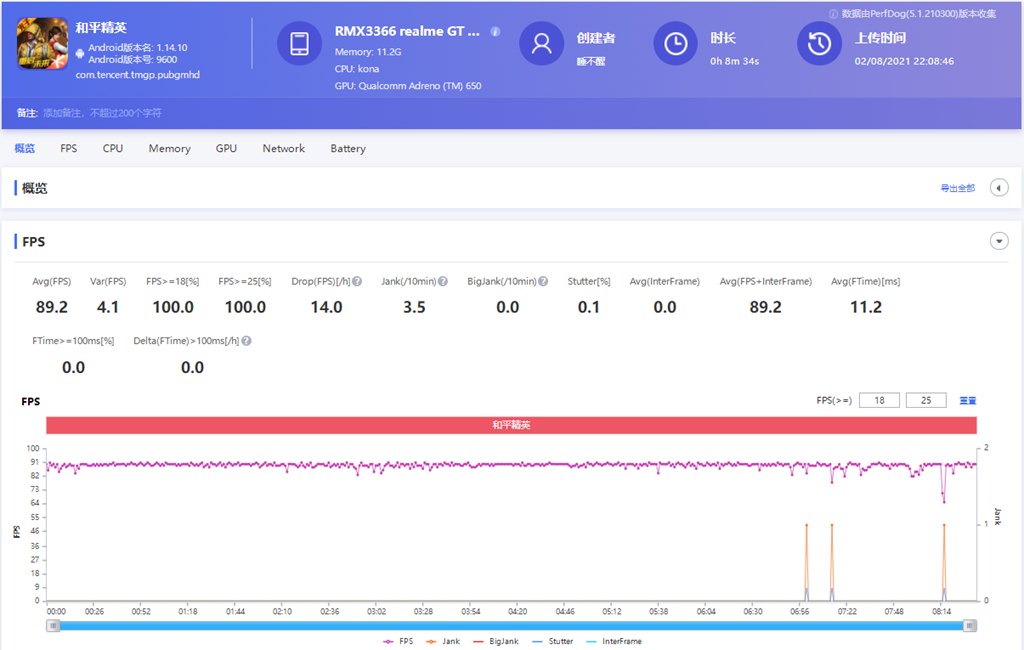The width and height of the screenshot is (1024, 650).
Task: Click help icon next to BigJank(/10min)
Action: [x=543, y=282]
